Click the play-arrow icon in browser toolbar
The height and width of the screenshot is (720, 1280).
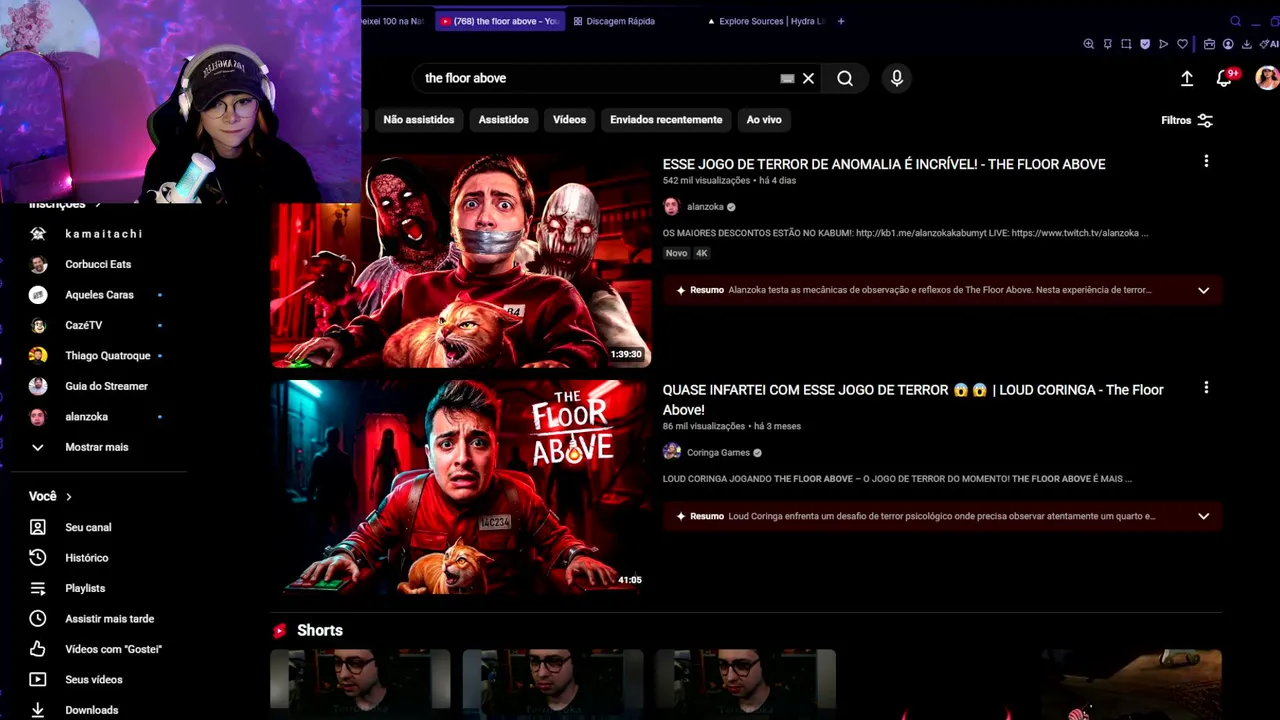[x=1163, y=44]
